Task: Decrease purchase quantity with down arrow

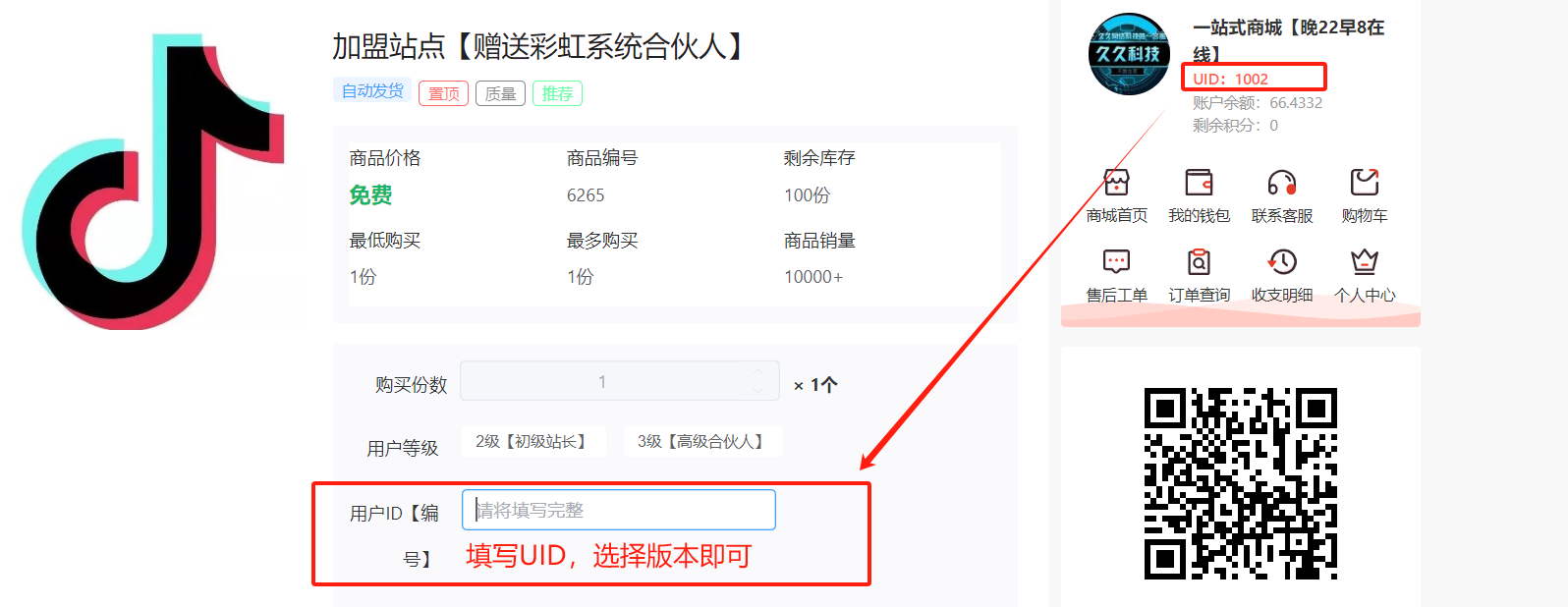Action: tap(757, 390)
